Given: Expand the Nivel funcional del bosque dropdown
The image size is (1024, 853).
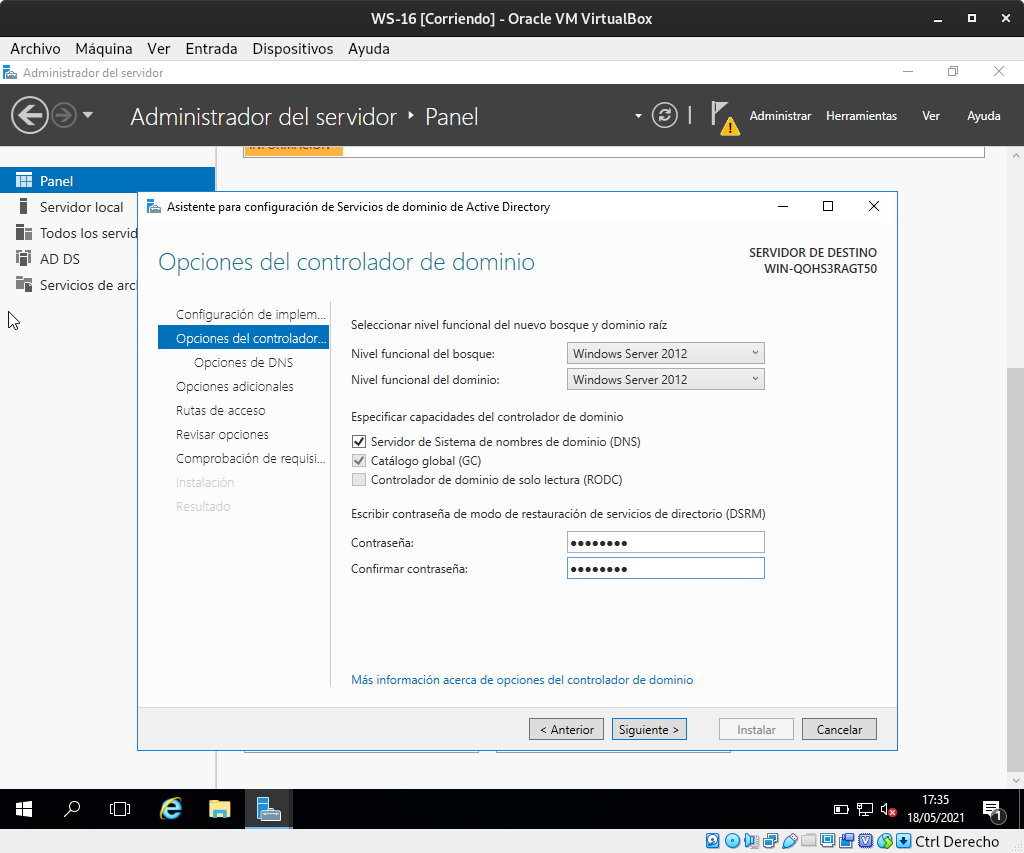Looking at the screenshot, I should coord(665,353).
